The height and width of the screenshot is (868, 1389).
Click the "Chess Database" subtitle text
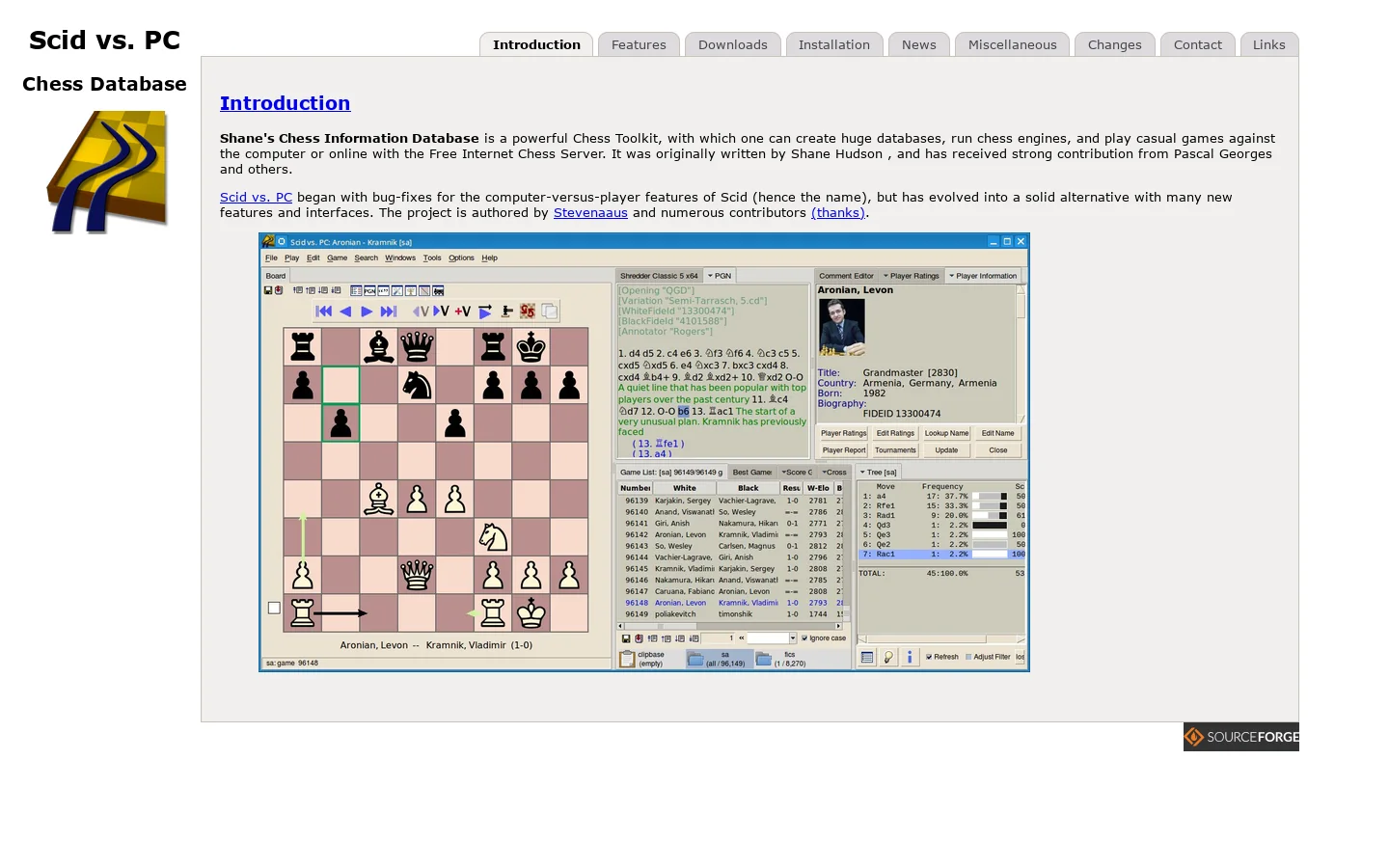104,84
